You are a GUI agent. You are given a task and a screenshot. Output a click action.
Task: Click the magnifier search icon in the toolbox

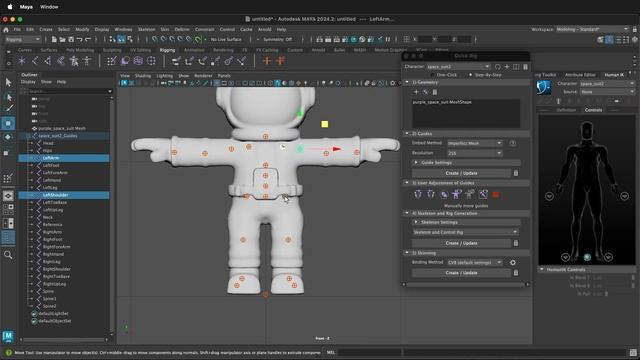point(8,255)
